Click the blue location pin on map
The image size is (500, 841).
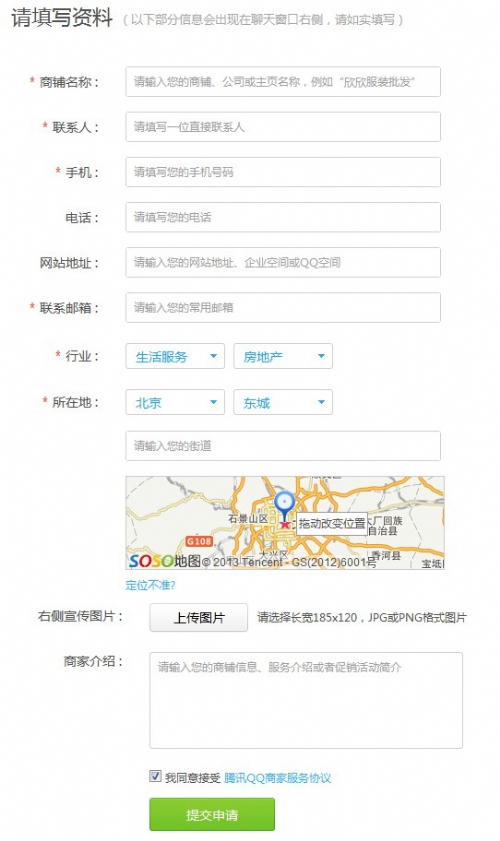tap(284, 505)
